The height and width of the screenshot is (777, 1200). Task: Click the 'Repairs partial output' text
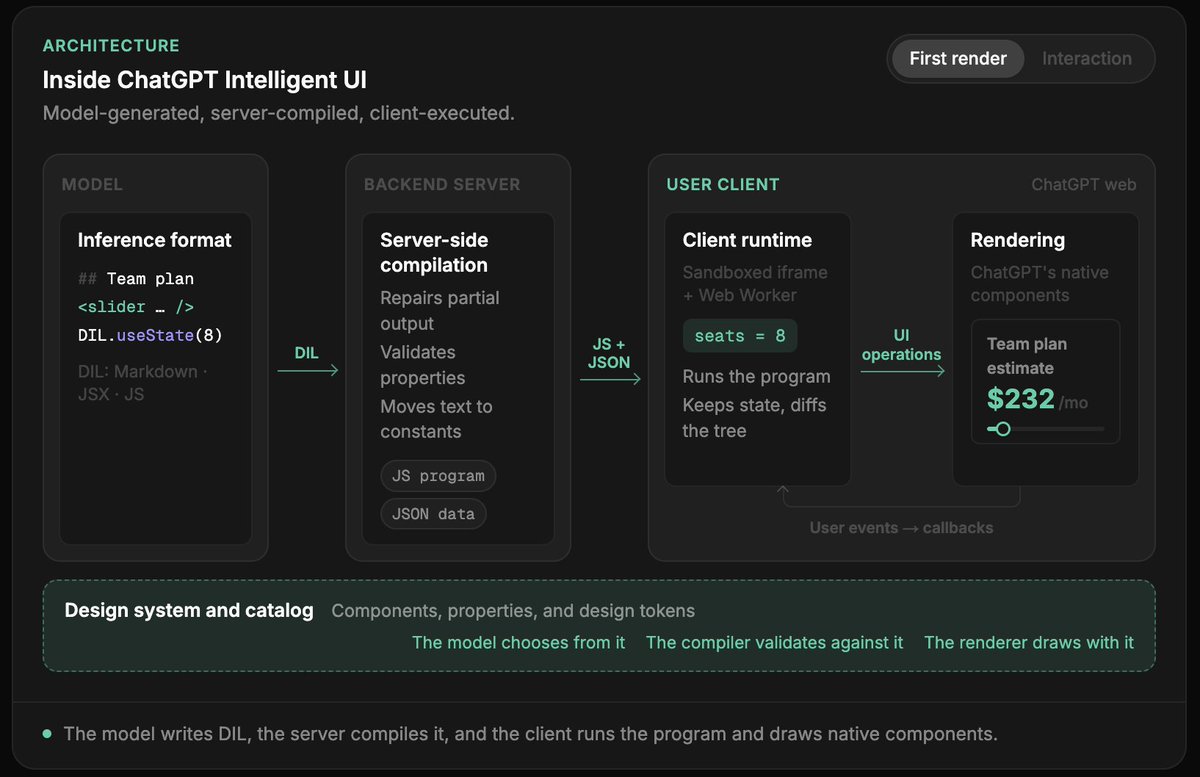tap(440, 311)
